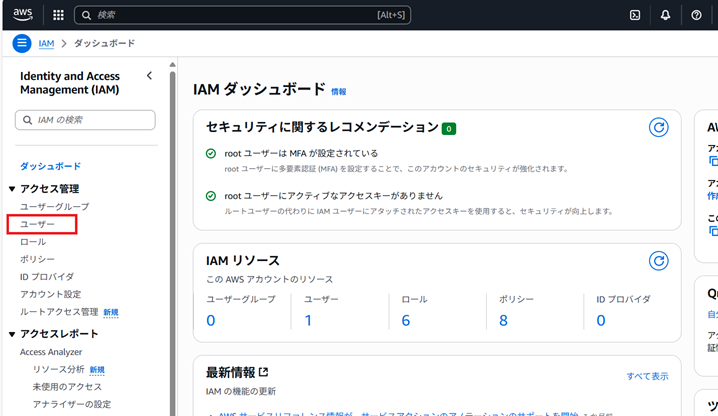Screen dimensions: 718x416
Task: Collapse the アクセス管理 section
Action: point(12,189)
